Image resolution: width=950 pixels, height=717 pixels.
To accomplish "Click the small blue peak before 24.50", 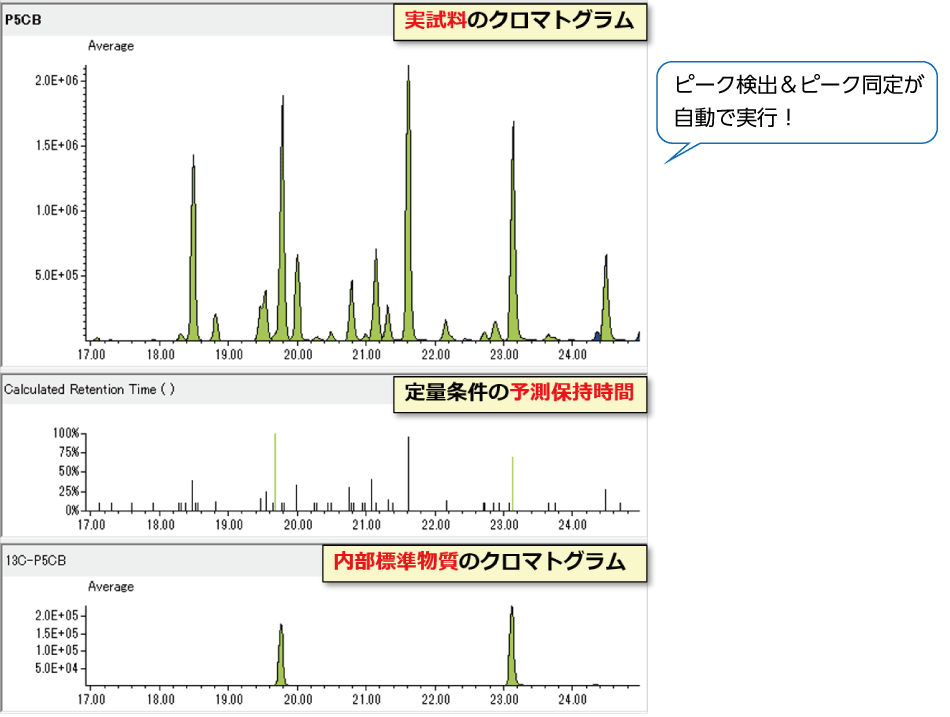I will click(597, 336).
